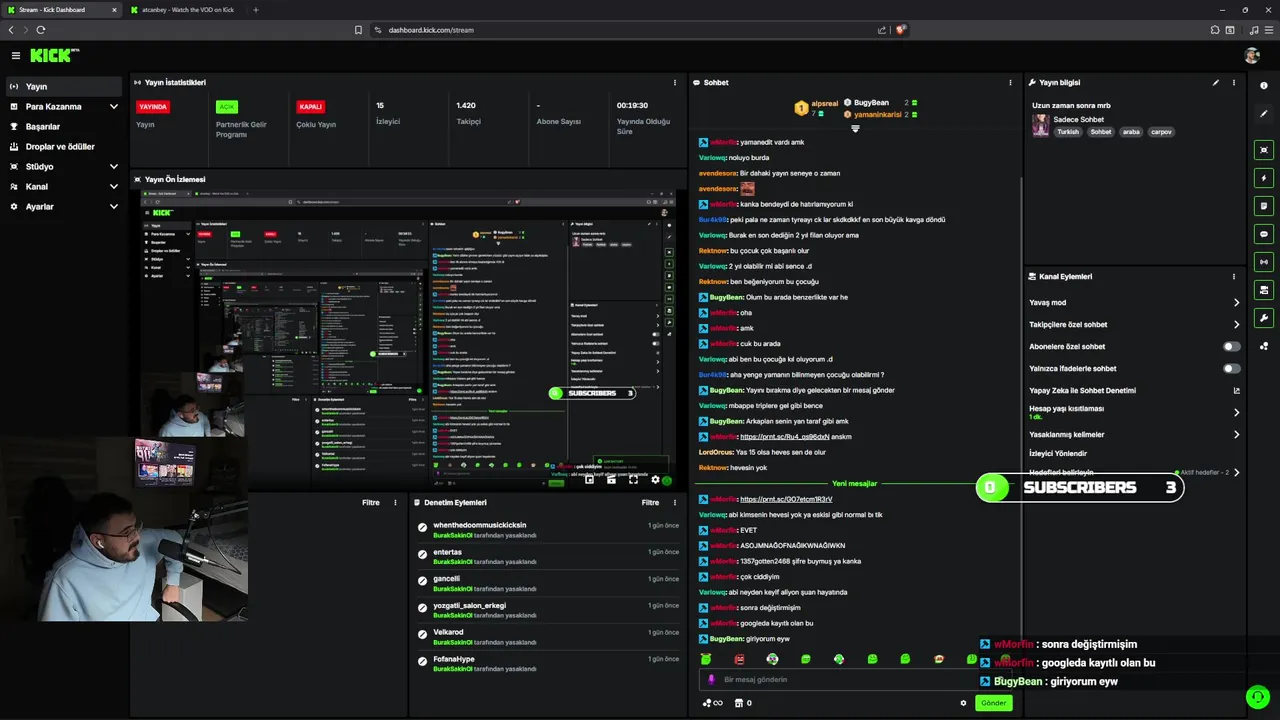The image size is (1280, 720).
Task: Click the broadcast signal icon in the right sidebar
Action: pos(1264,262)
